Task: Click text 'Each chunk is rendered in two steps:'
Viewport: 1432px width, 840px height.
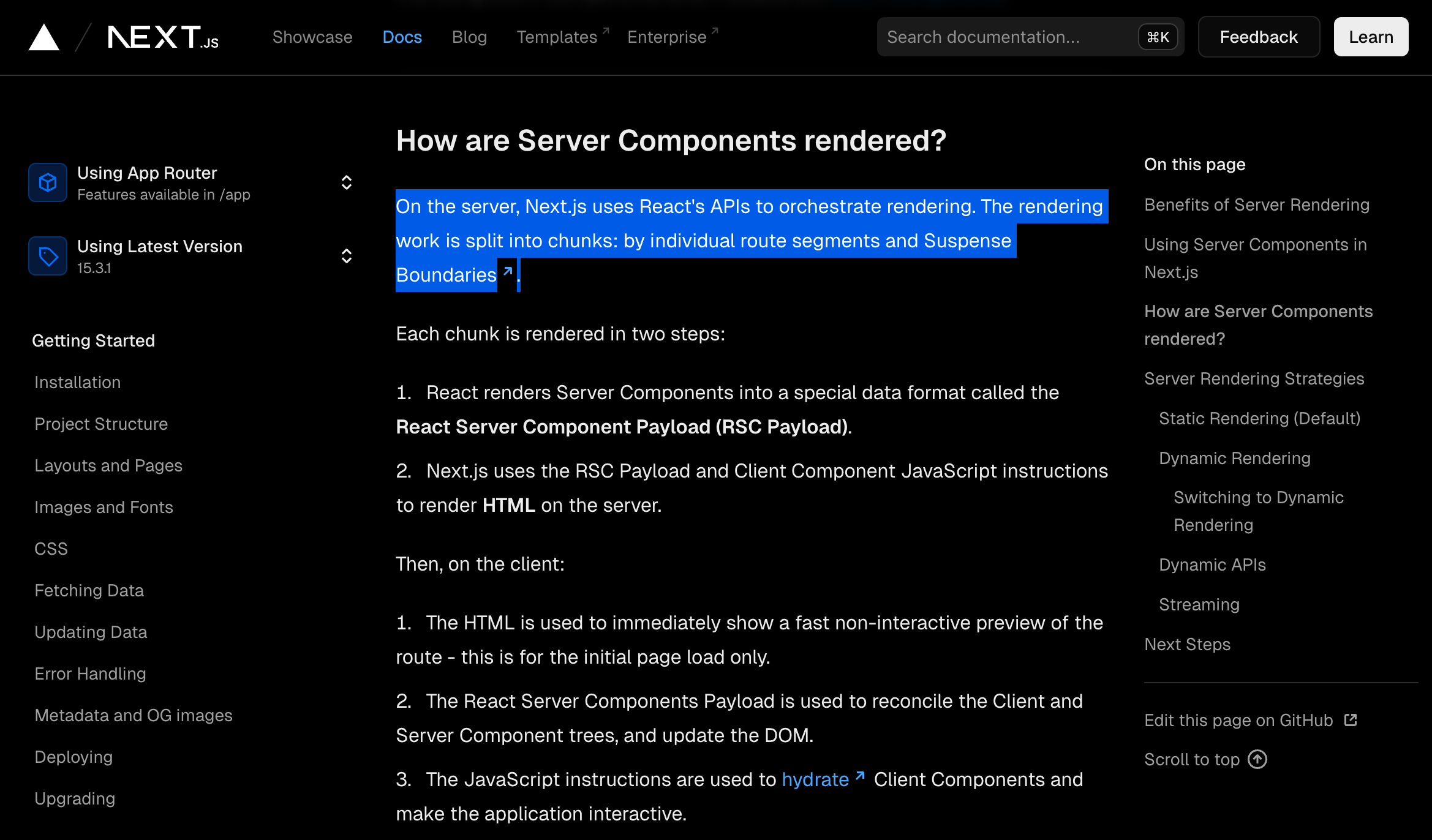Action: [x=560, y=334]
